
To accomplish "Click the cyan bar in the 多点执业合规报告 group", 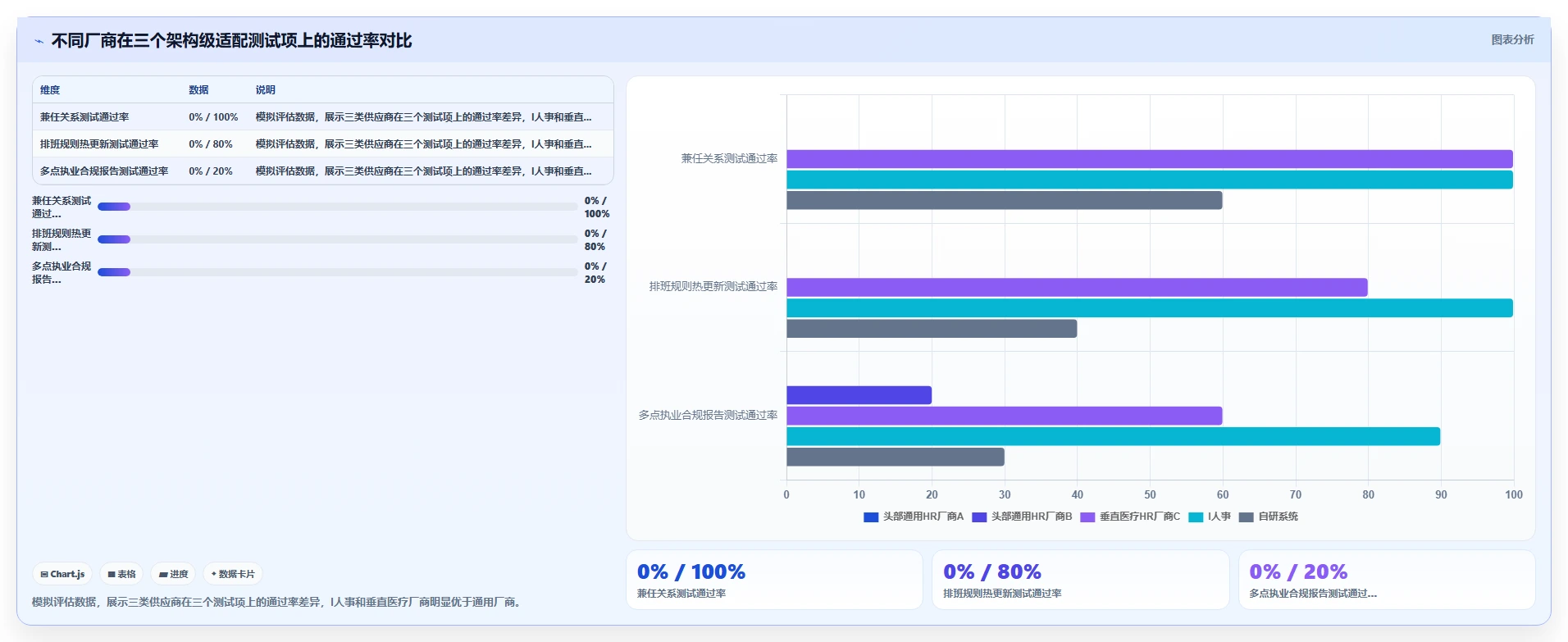I will click(1113, 436).
